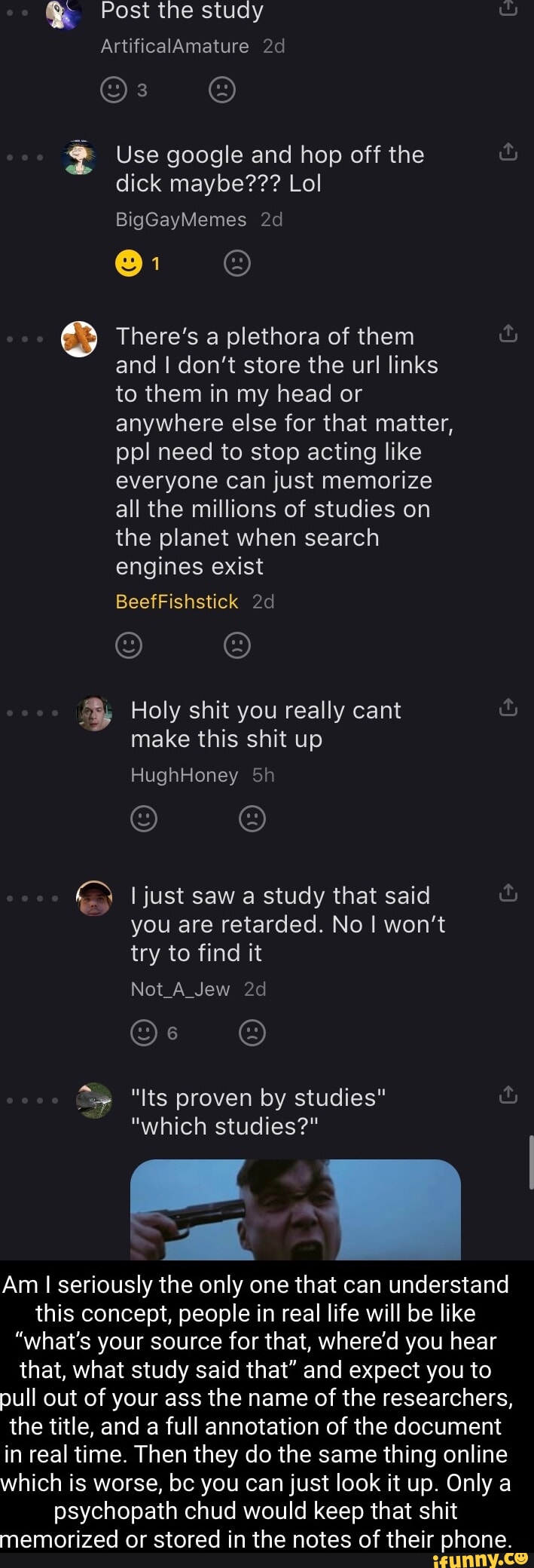This screenshot has height=1568, width=534.
Task: Open BeefFishstick's churro avatar
Action: [79, 339]
